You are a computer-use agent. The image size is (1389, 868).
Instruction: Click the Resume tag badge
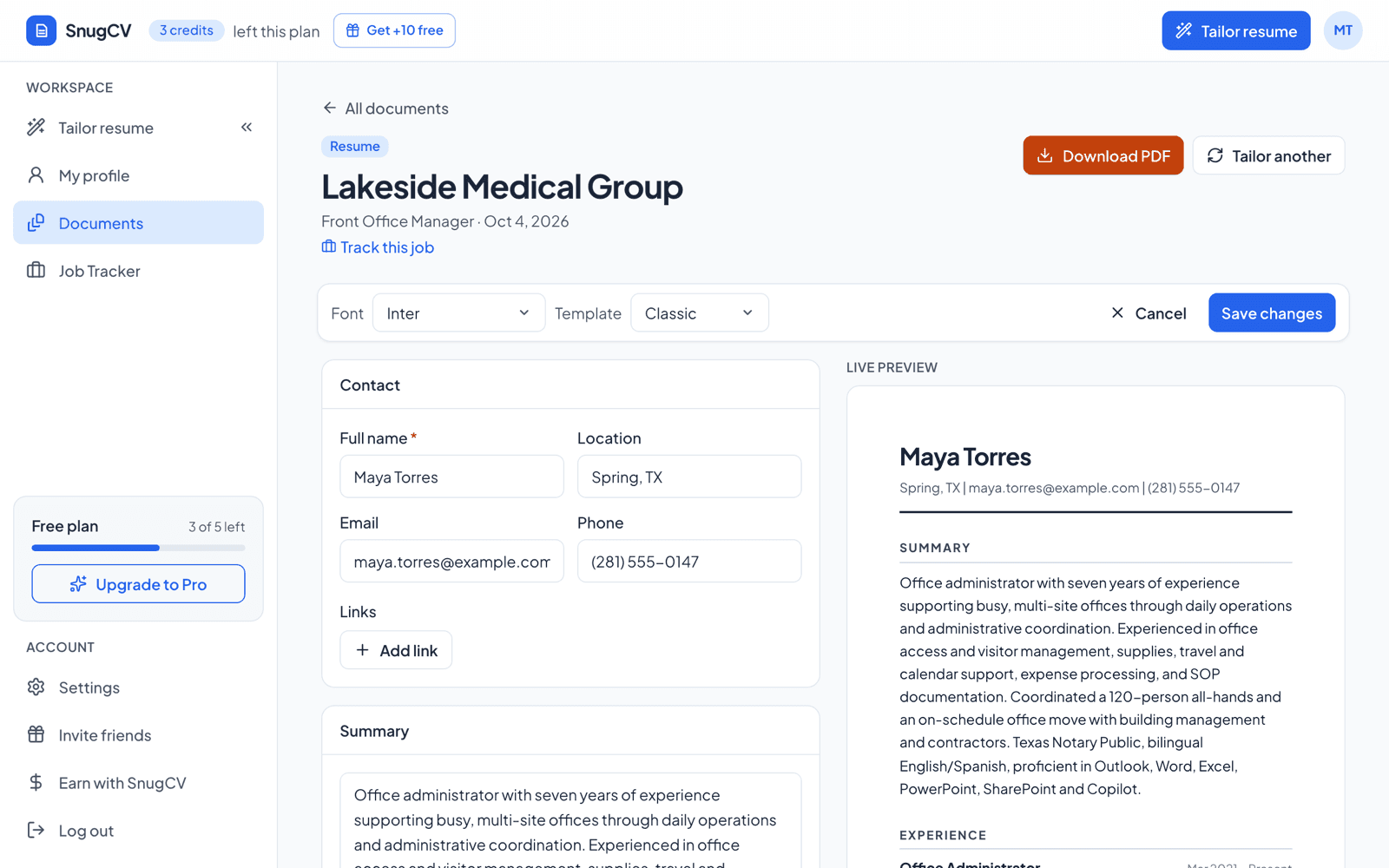[x=354, y=146]
